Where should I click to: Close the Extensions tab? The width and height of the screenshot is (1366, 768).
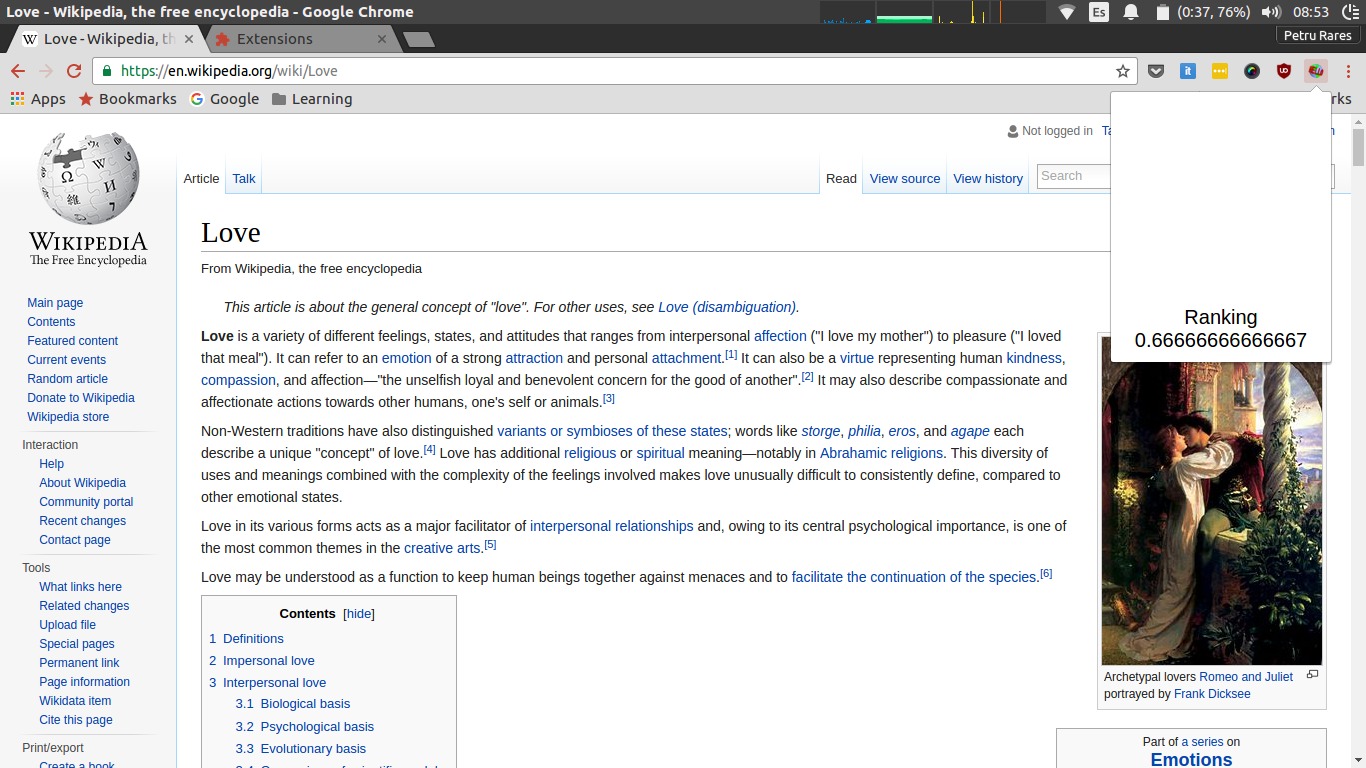point(382,39)
